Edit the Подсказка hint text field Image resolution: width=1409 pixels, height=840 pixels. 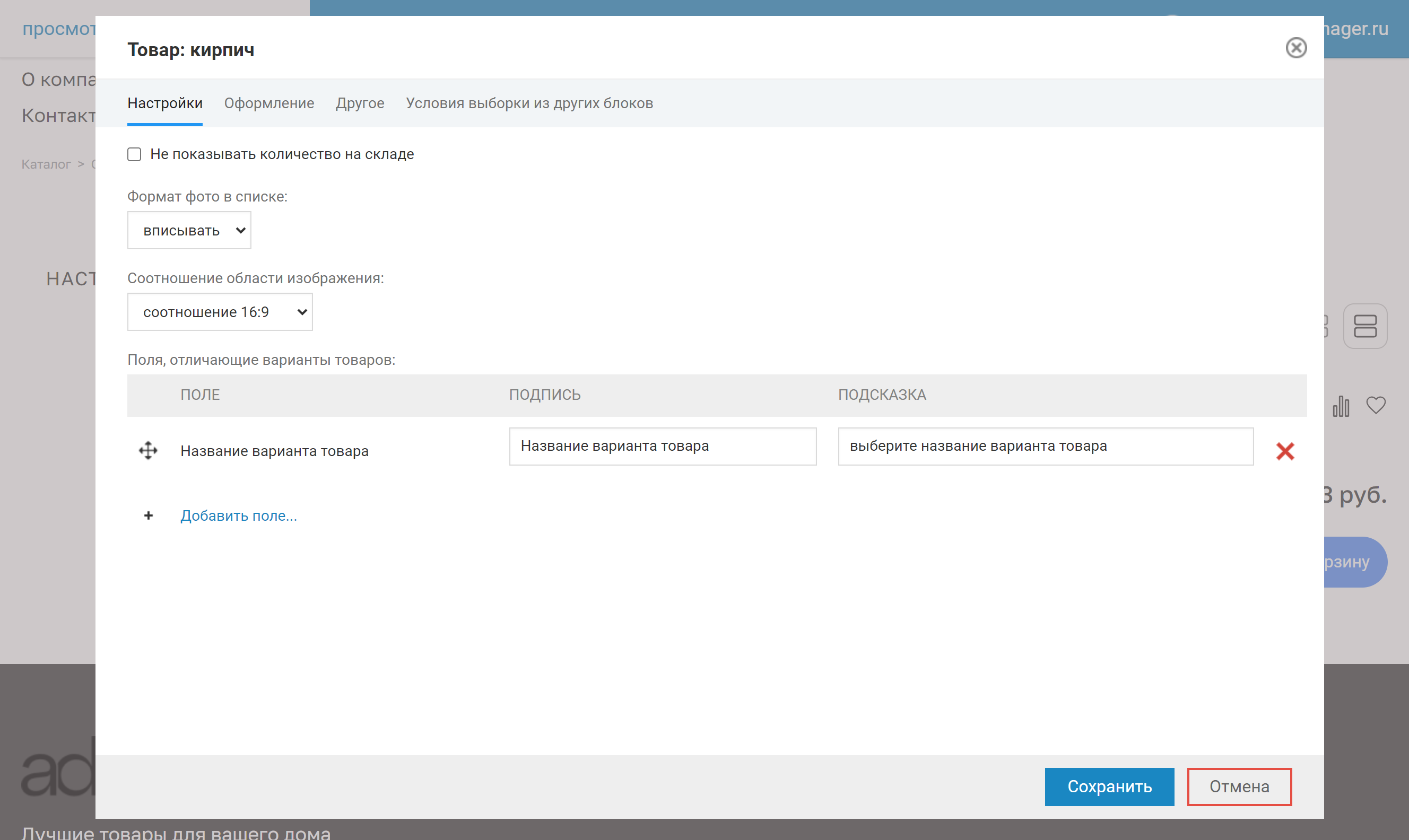coord(1045,447)
